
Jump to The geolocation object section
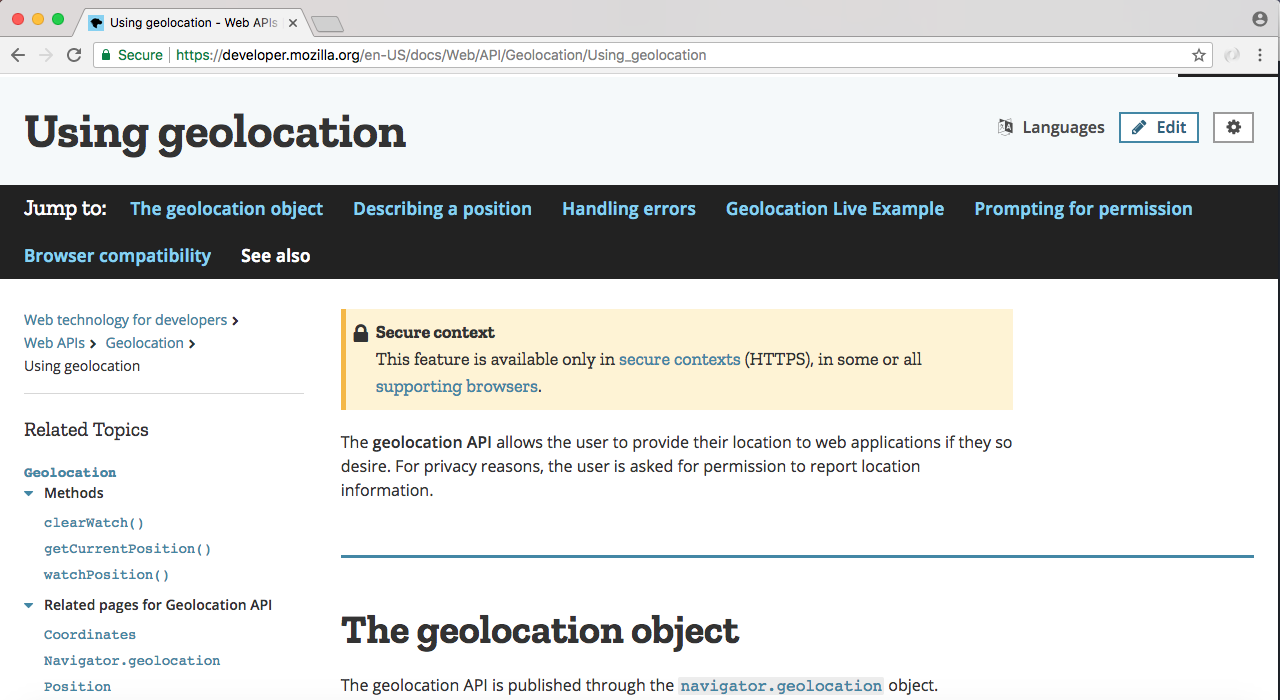pyautogui.click(x=226, y=209)
